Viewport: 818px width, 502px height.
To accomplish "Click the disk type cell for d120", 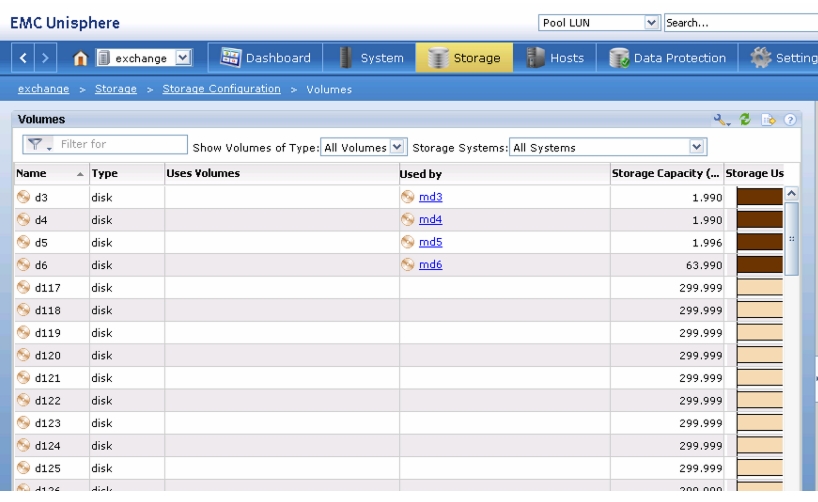I will [x=127, y=355].
